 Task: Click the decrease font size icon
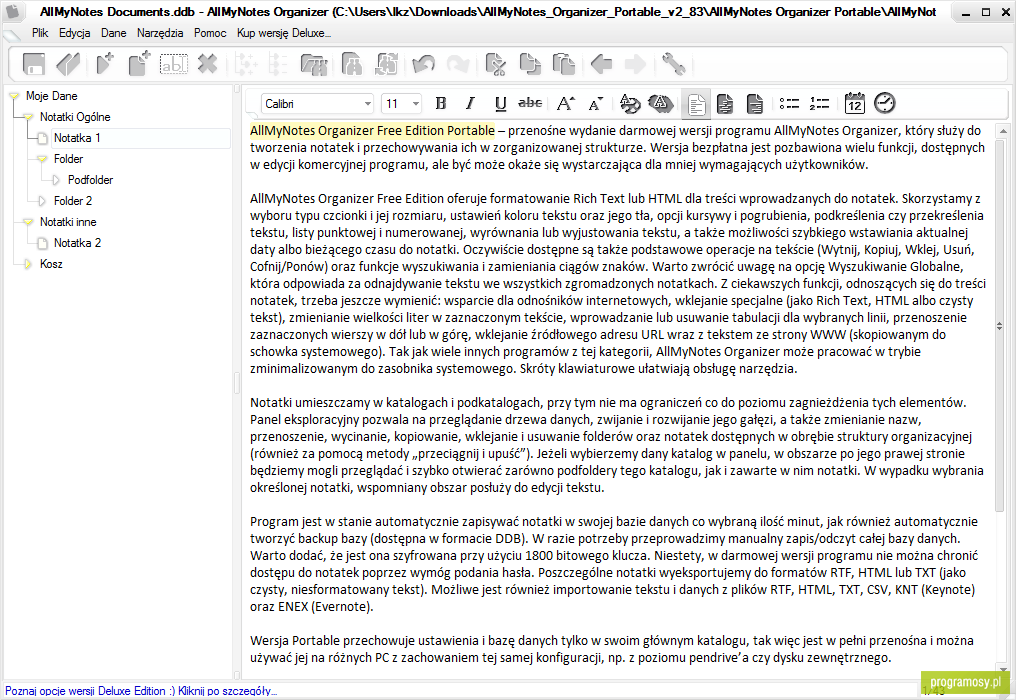[x=595, y=103]
